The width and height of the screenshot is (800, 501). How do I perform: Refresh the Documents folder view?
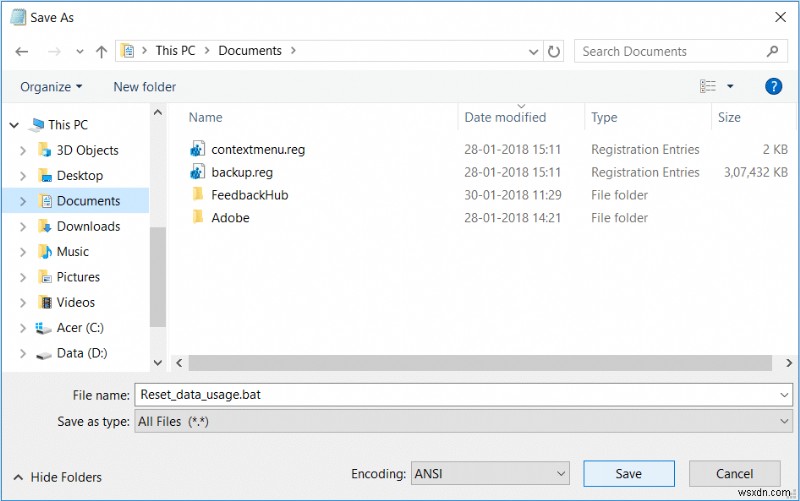554,52
